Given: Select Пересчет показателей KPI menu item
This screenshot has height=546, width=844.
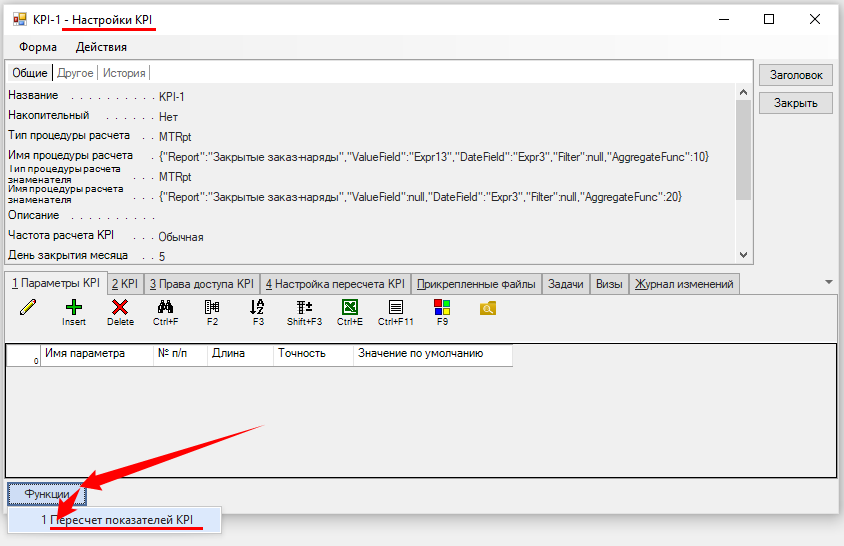Looking at the screenshot, I should point(117,520).
